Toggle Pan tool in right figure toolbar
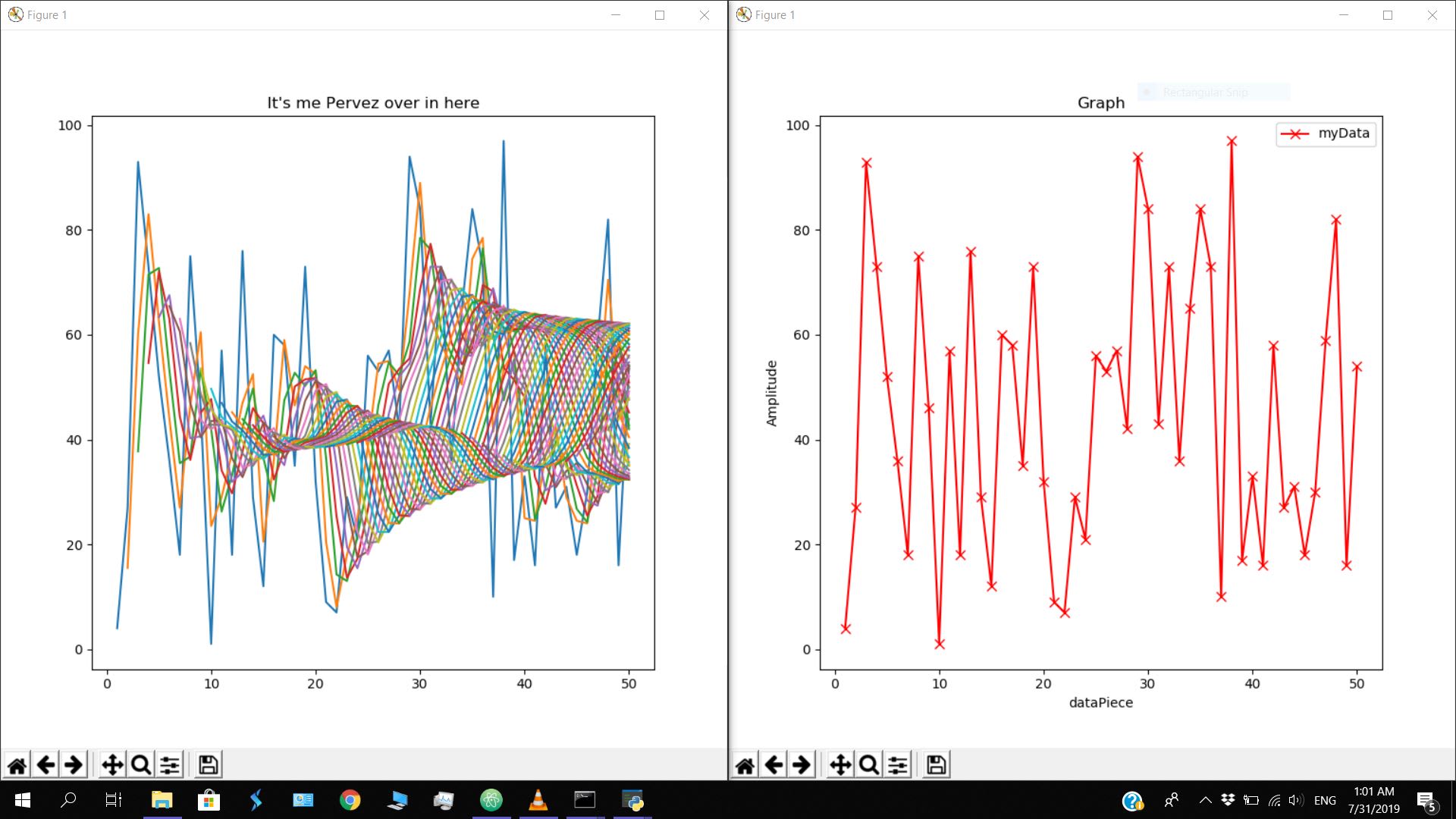 pyautogui.click(x=840, y=764)
